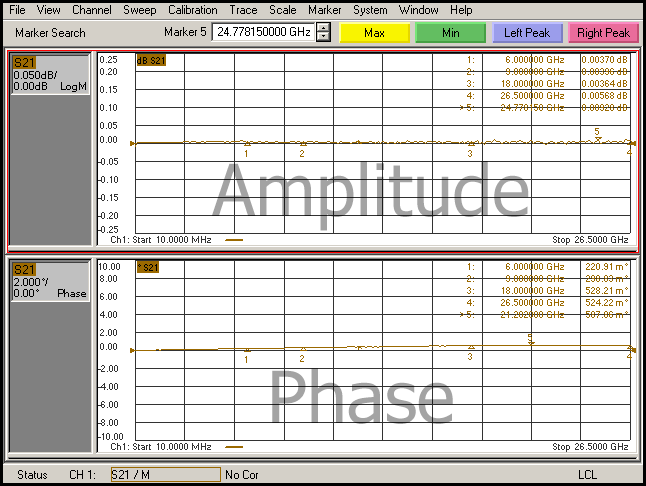Image resolution: width=646 pixels, height=486 pixels.
Task: Select marker 3 on the amplitude trace
Action: (x=470, y=147)
